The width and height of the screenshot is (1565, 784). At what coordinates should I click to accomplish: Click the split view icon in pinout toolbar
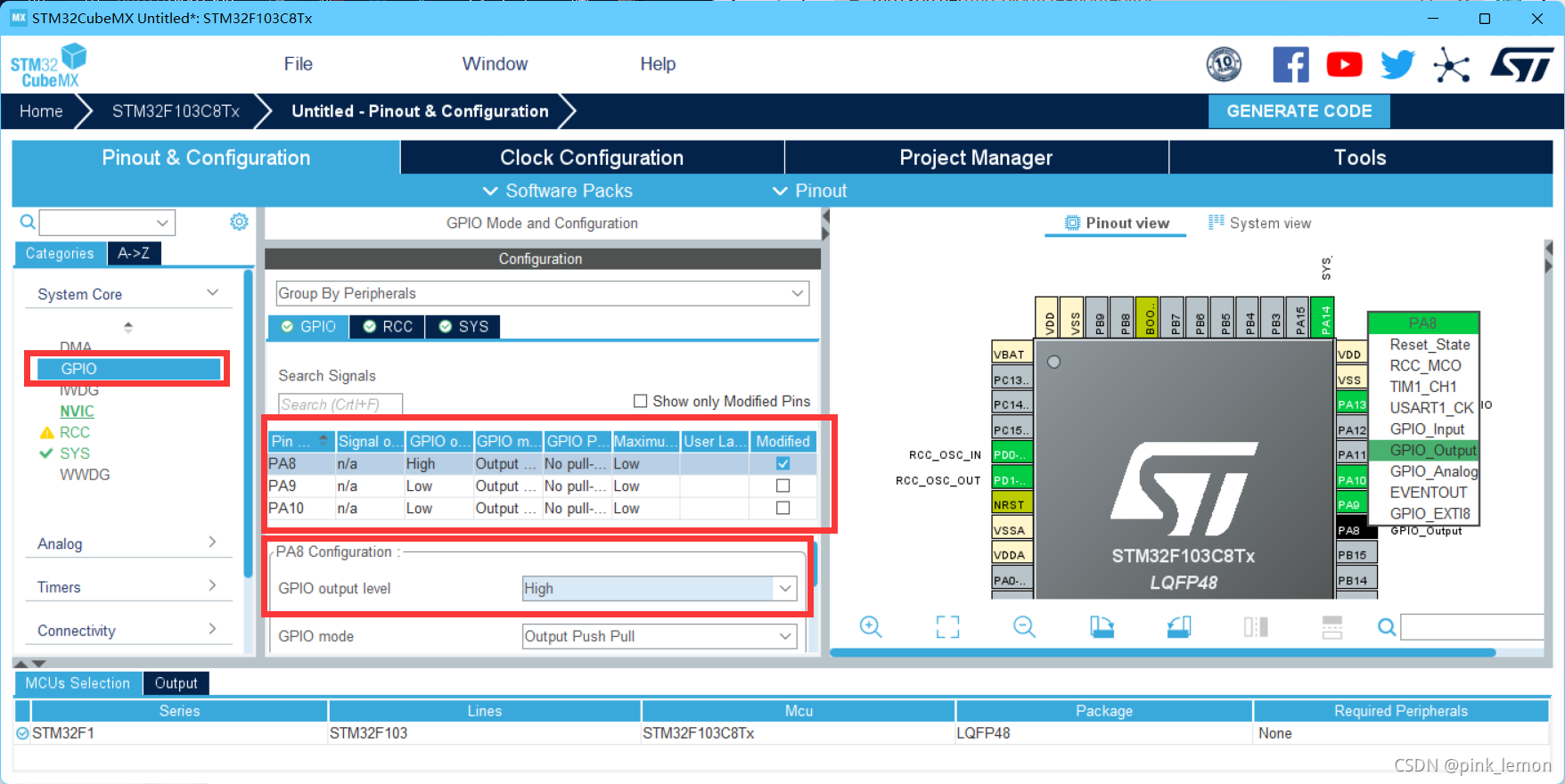click(x=1256, y=627)
